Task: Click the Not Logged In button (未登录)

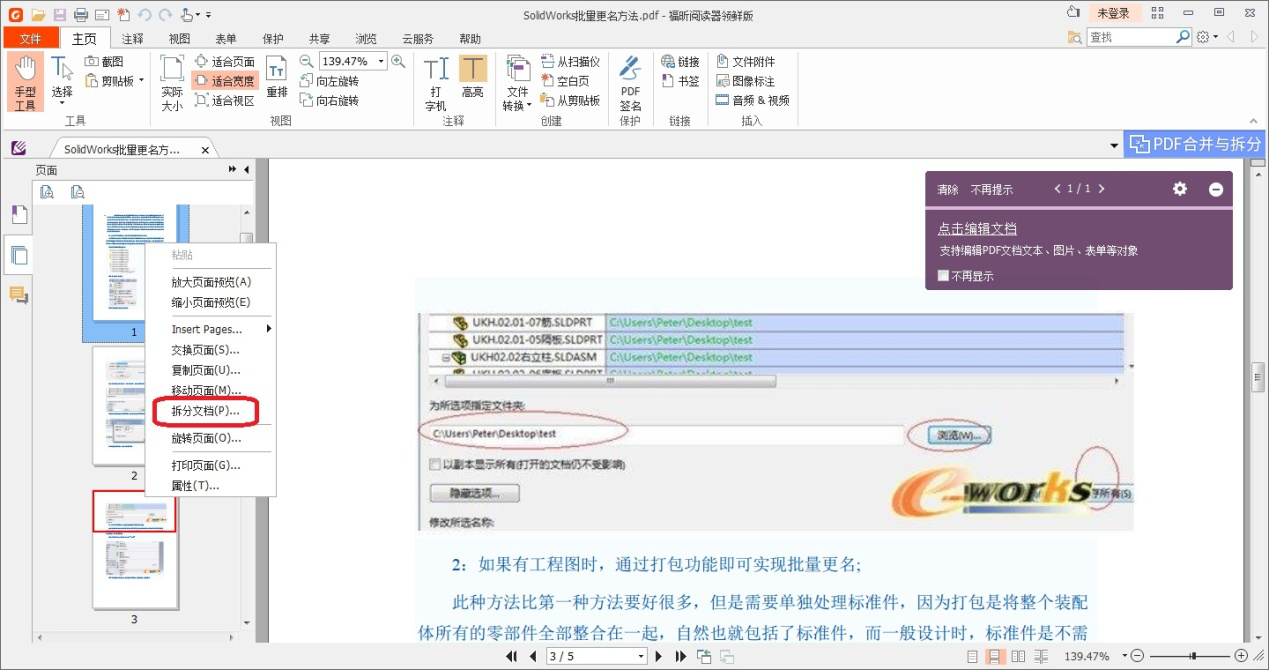Action: 1113,13
